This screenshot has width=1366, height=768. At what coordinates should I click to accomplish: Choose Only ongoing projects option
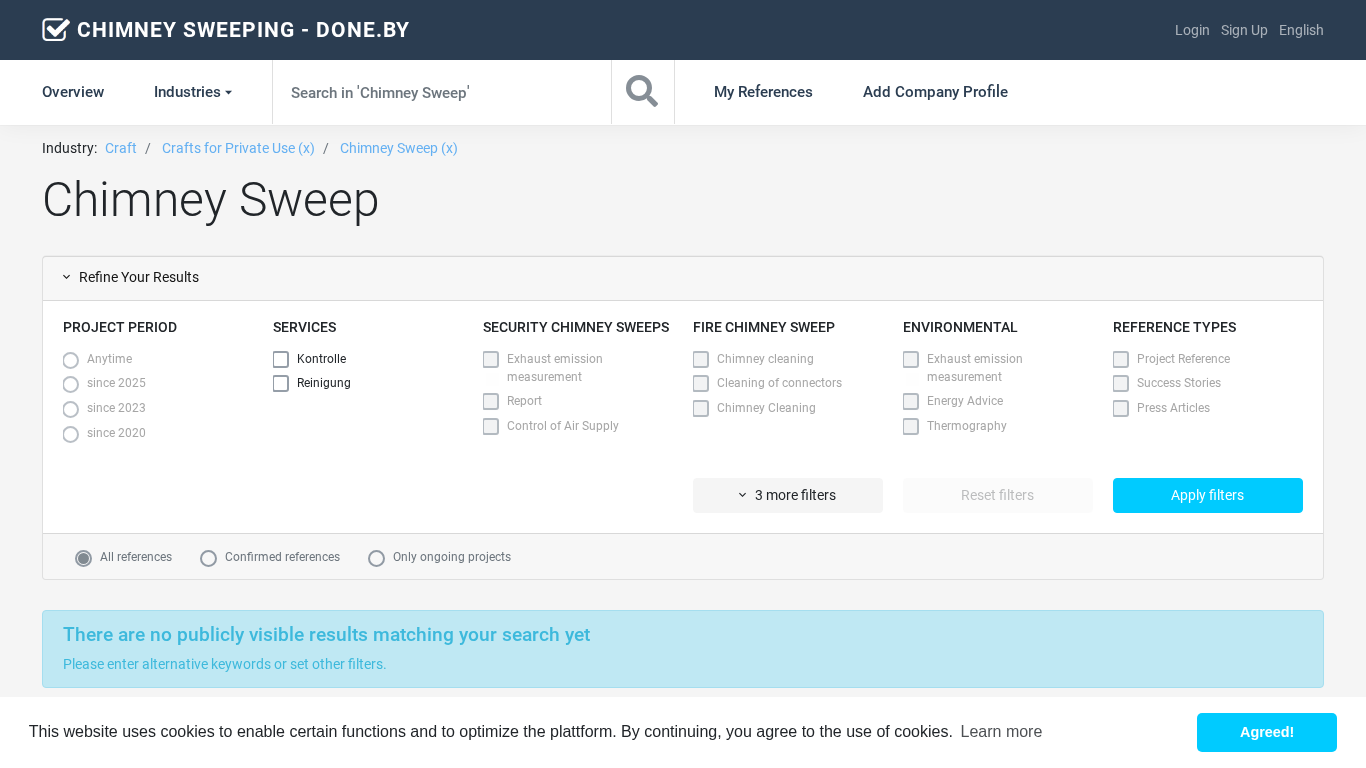point(377,558)
